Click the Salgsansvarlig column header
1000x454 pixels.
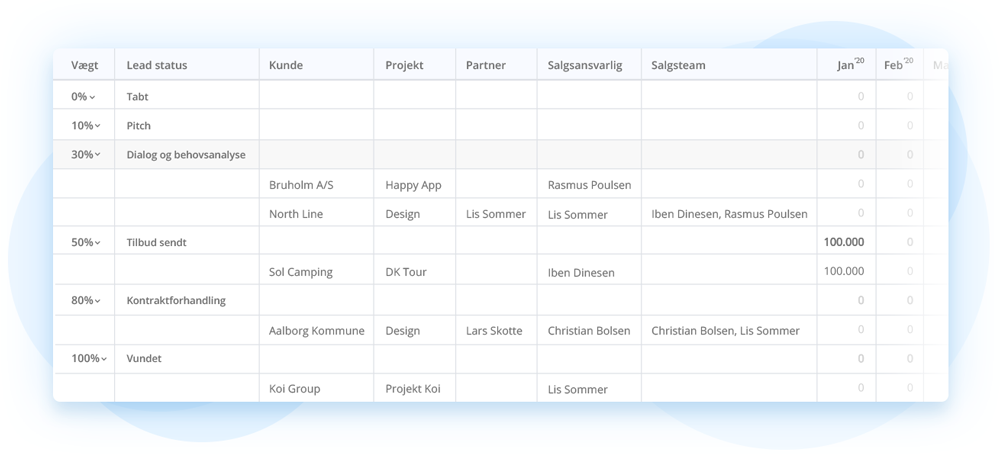585,65
